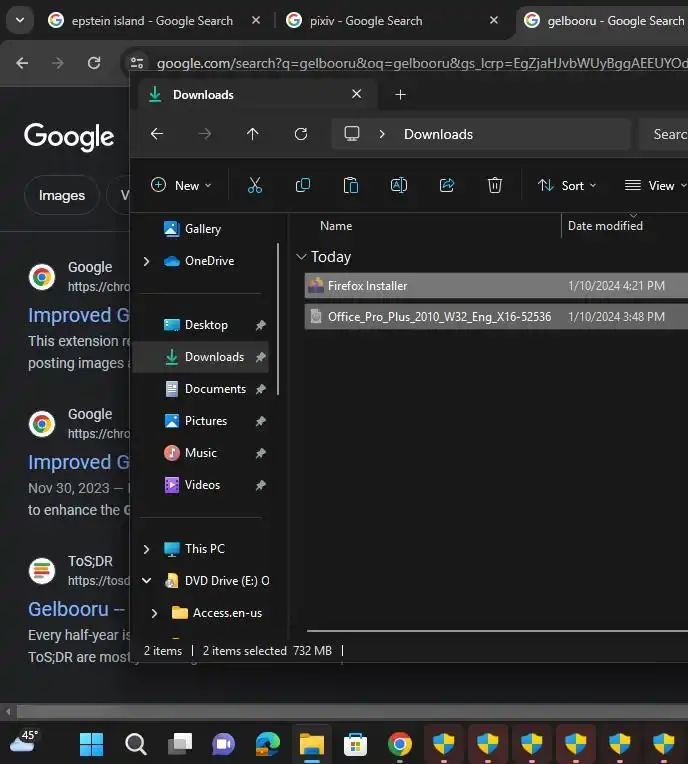688x764 pixels.
Task: Click the File Explorer taskbar icon
Action: point(312,744)
